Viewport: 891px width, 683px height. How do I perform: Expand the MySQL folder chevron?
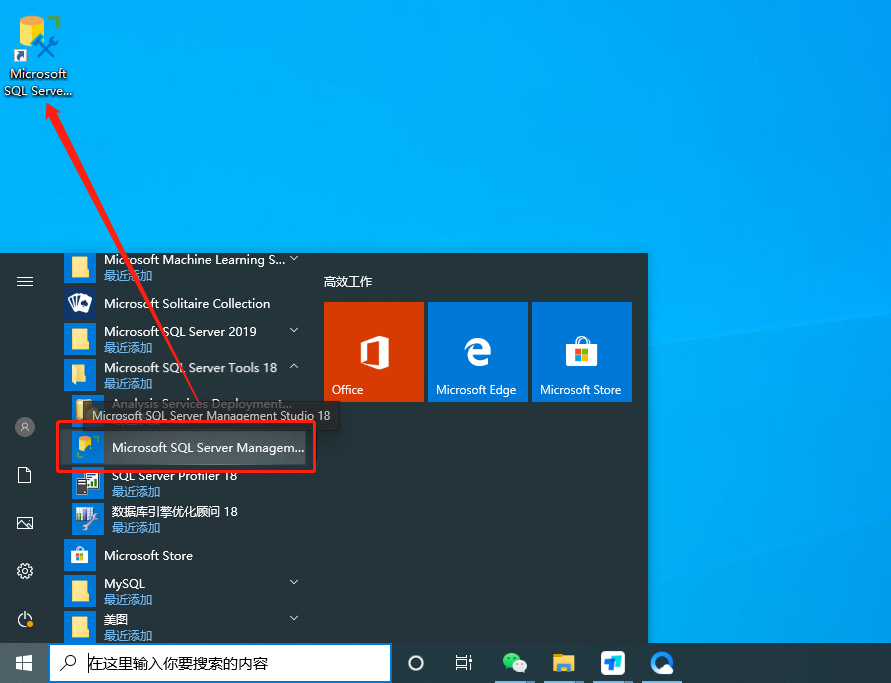tap(294, 582)
